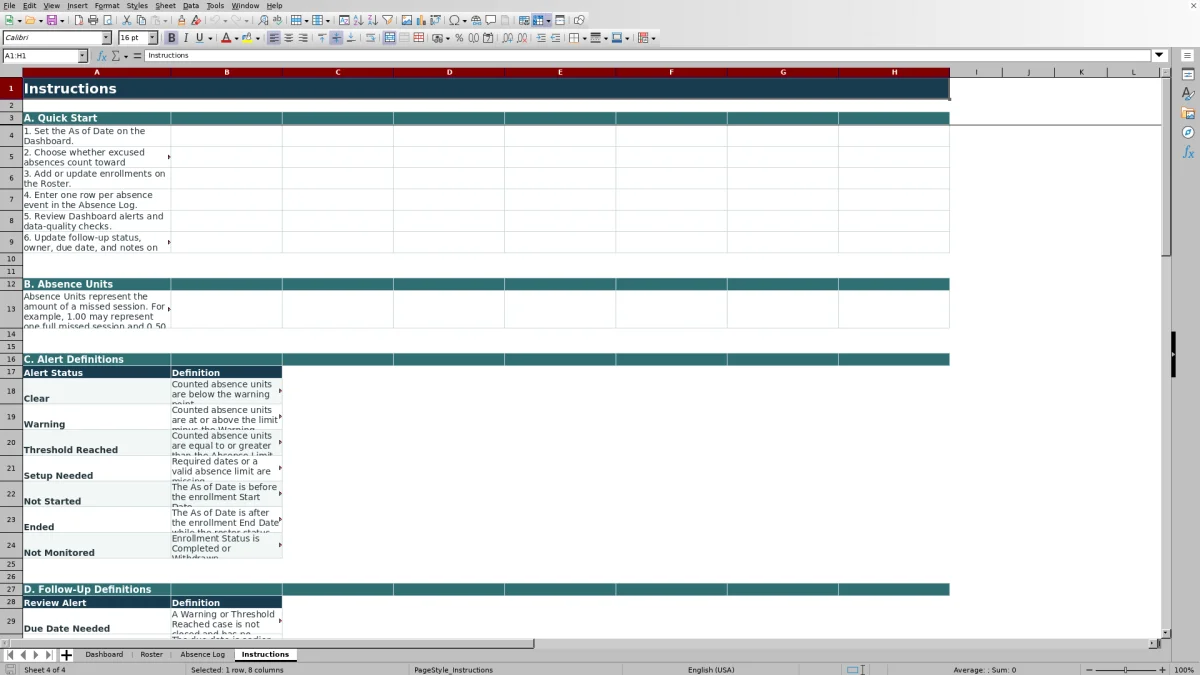Click the Insert Image icon

[406, 20]
